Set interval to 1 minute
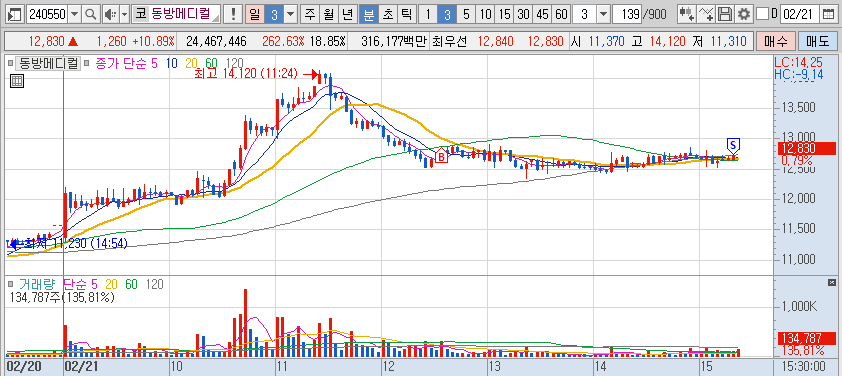Screen dimensions: 842x376 [428, 15]
